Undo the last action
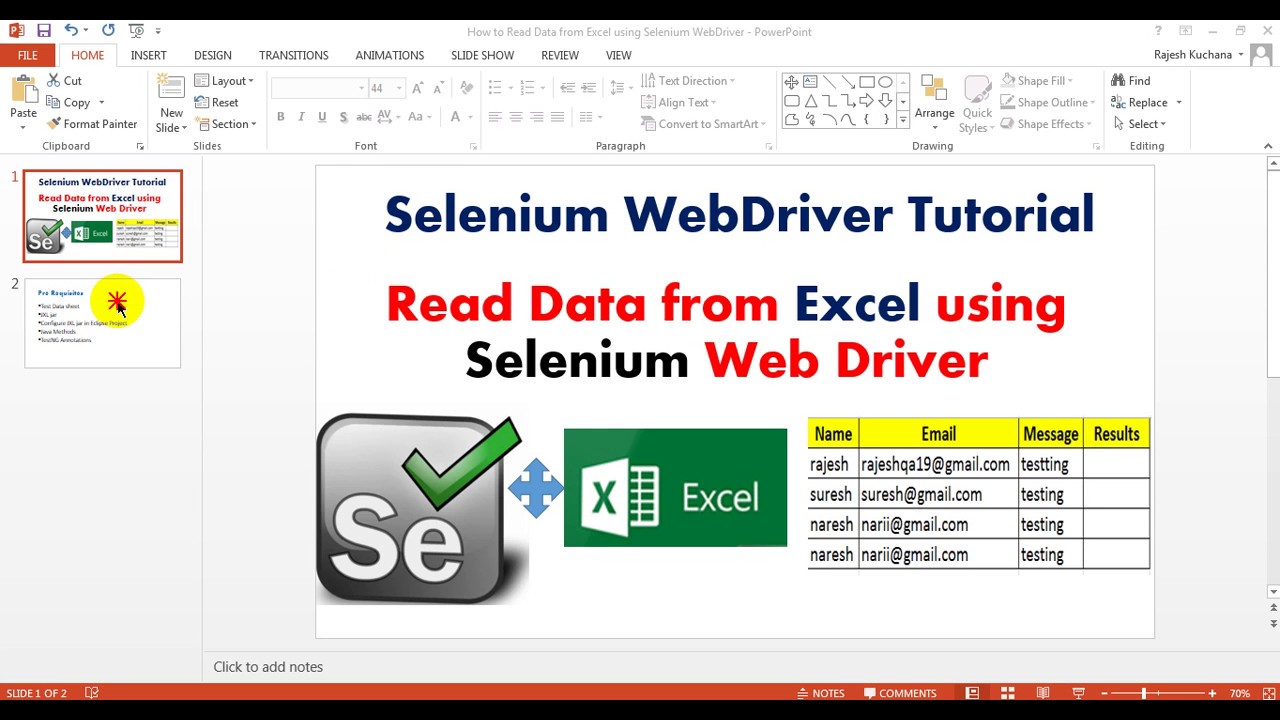The image size is (1280, 720). click(x=71, y=31)
